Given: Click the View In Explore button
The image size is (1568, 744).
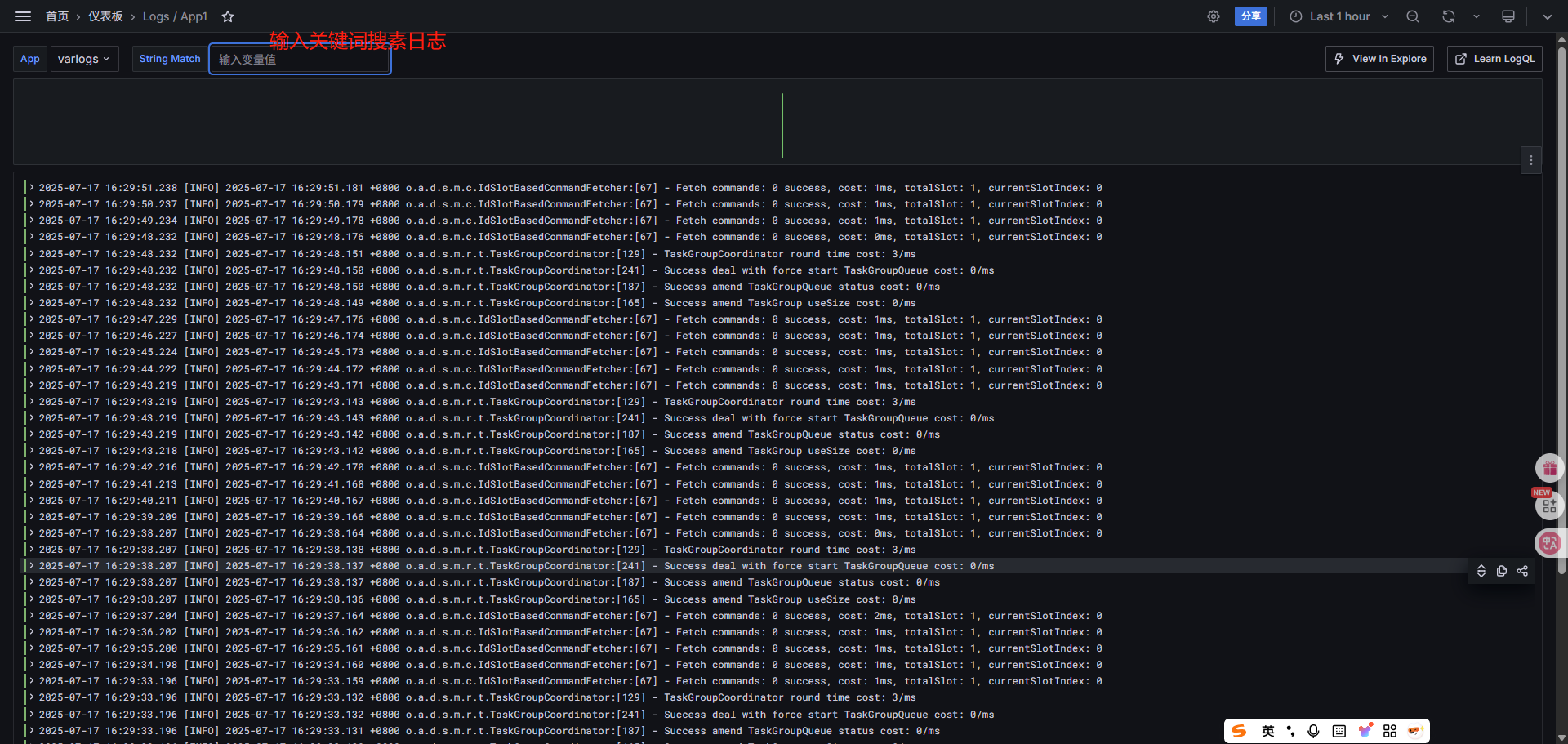Looking at the screenshot, I should (1379, 59).
